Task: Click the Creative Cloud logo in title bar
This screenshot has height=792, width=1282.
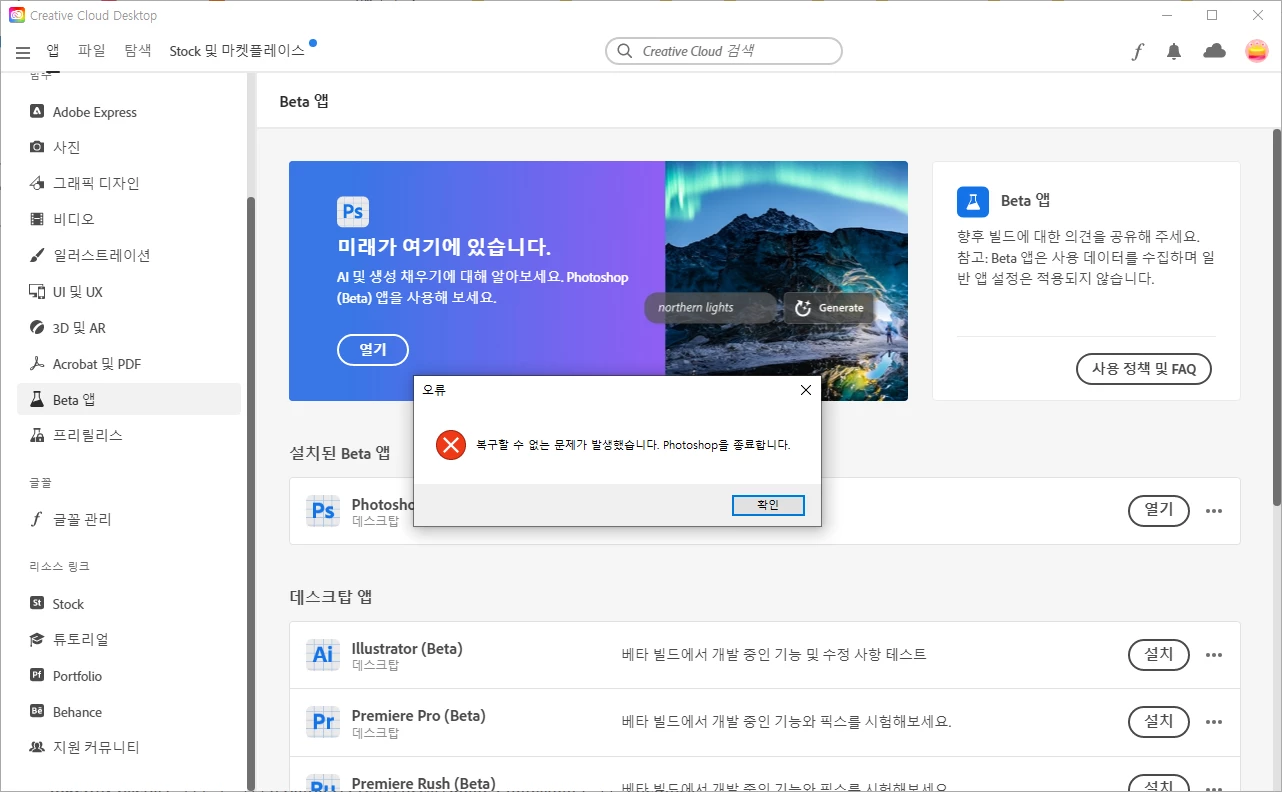Action: [17, 15]
